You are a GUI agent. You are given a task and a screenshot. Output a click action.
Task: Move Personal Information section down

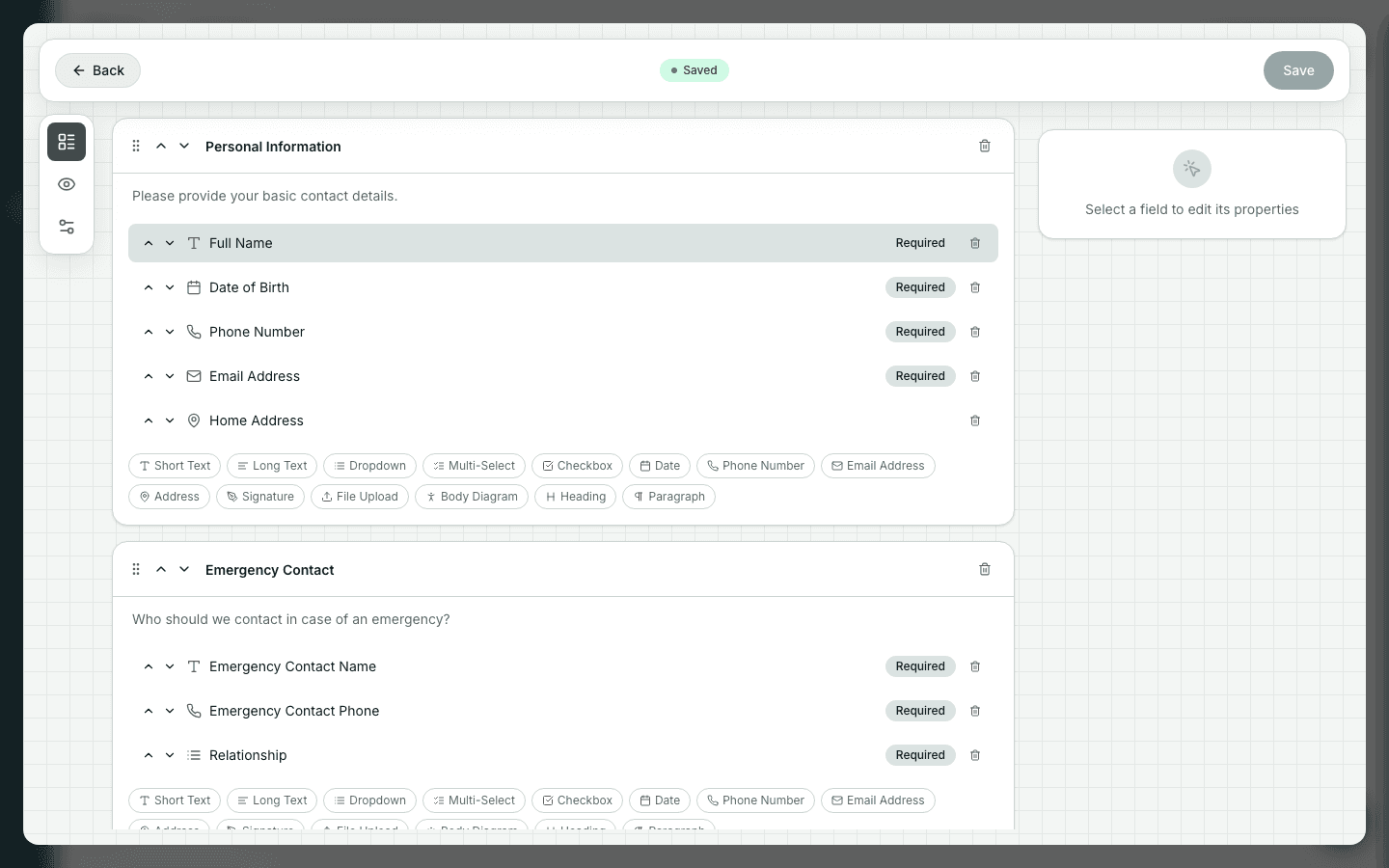[x=184, y=146]
